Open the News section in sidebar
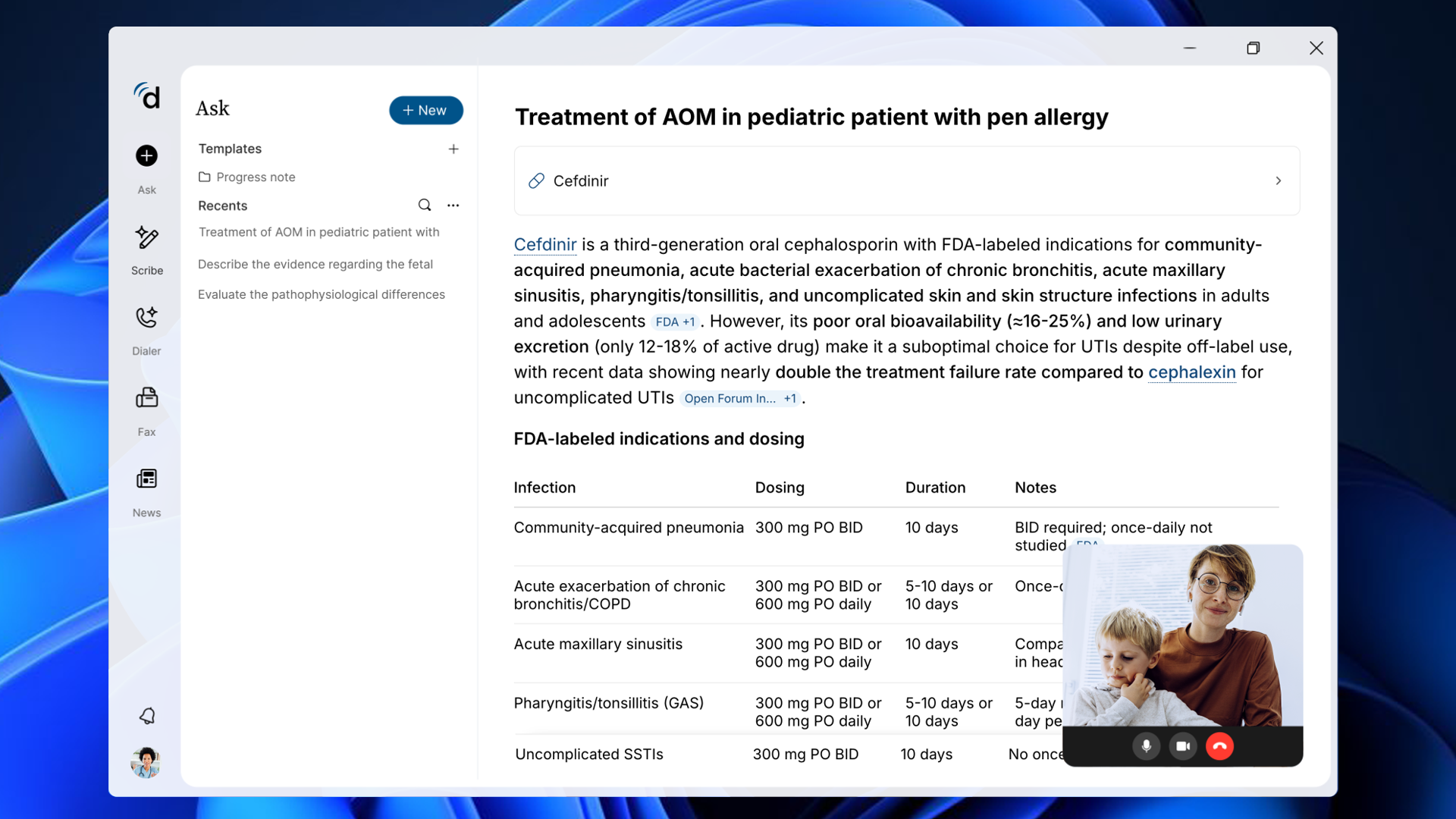 coord(146,493)
